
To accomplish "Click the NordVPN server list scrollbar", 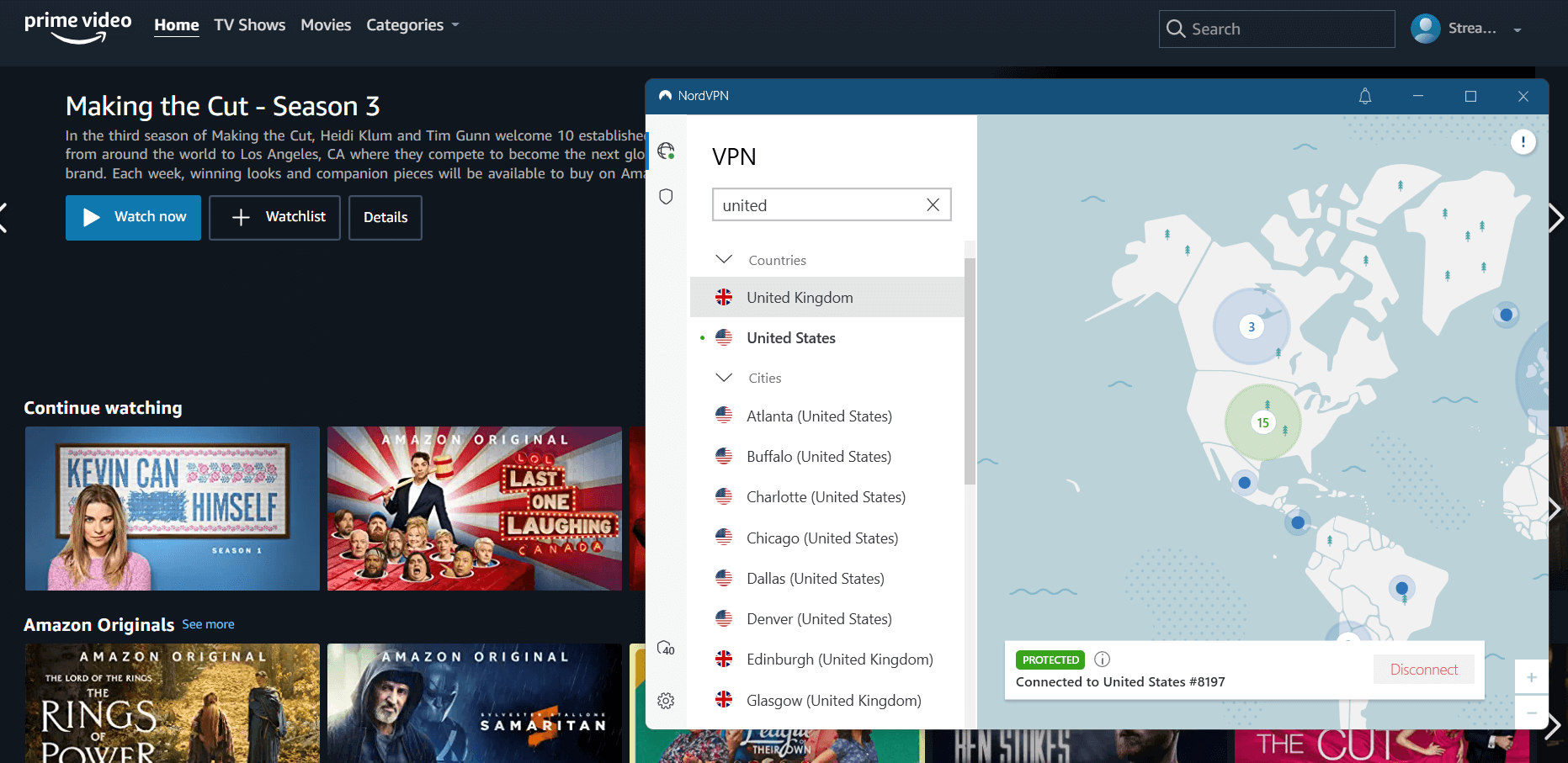I will coord(970,371).
